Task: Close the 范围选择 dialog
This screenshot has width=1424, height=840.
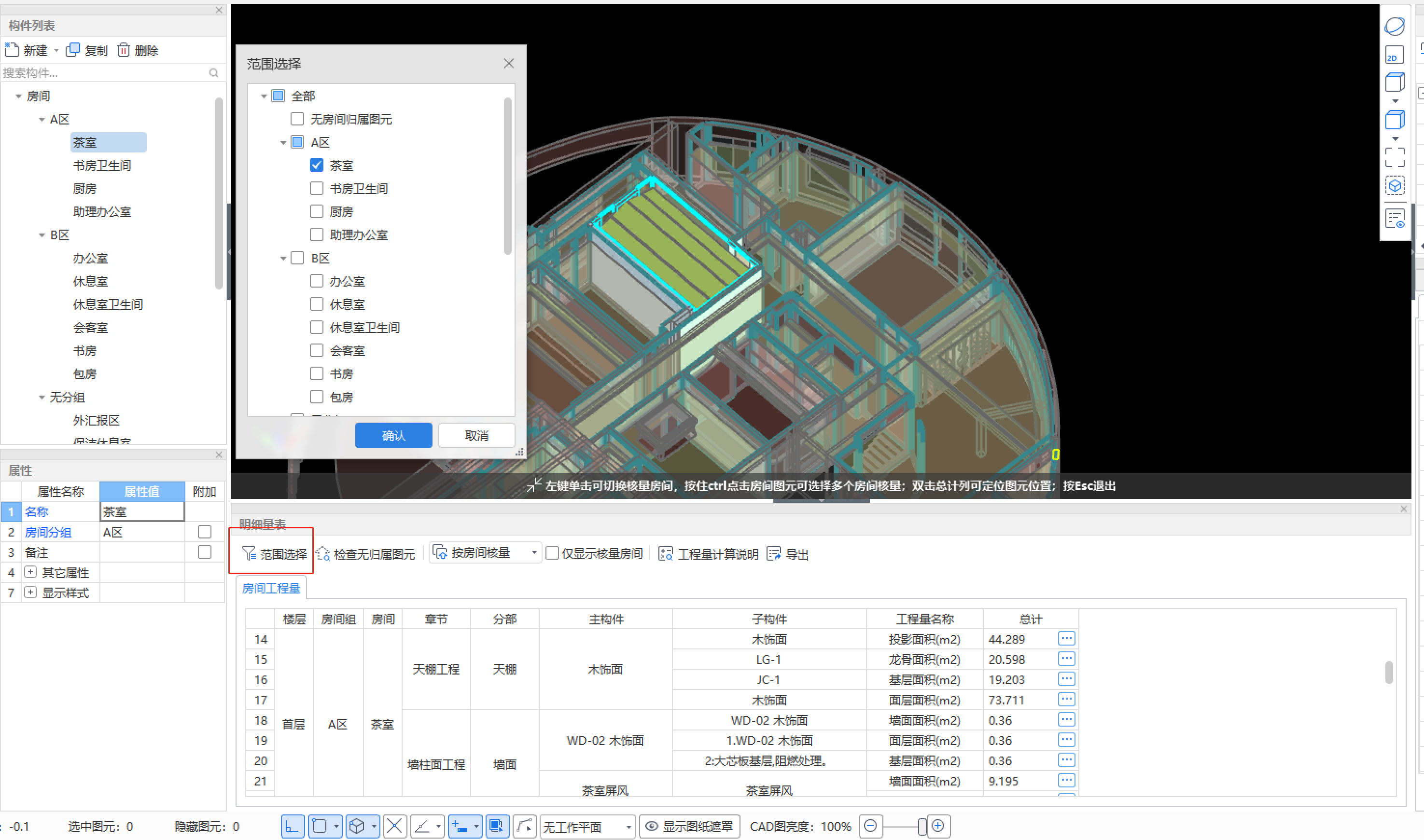Action: click(508, 63)
